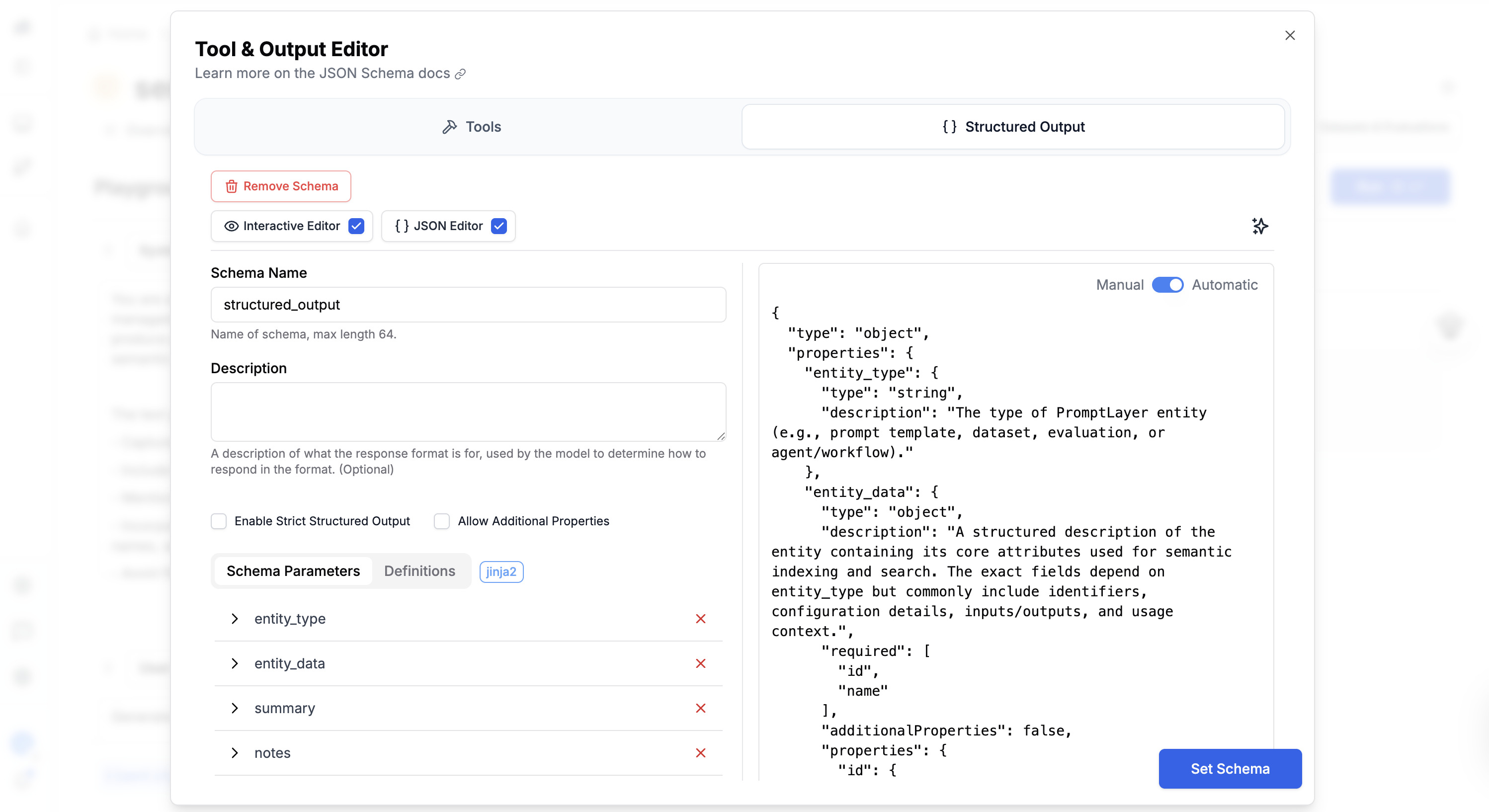Click the summary parameter name

284,708
